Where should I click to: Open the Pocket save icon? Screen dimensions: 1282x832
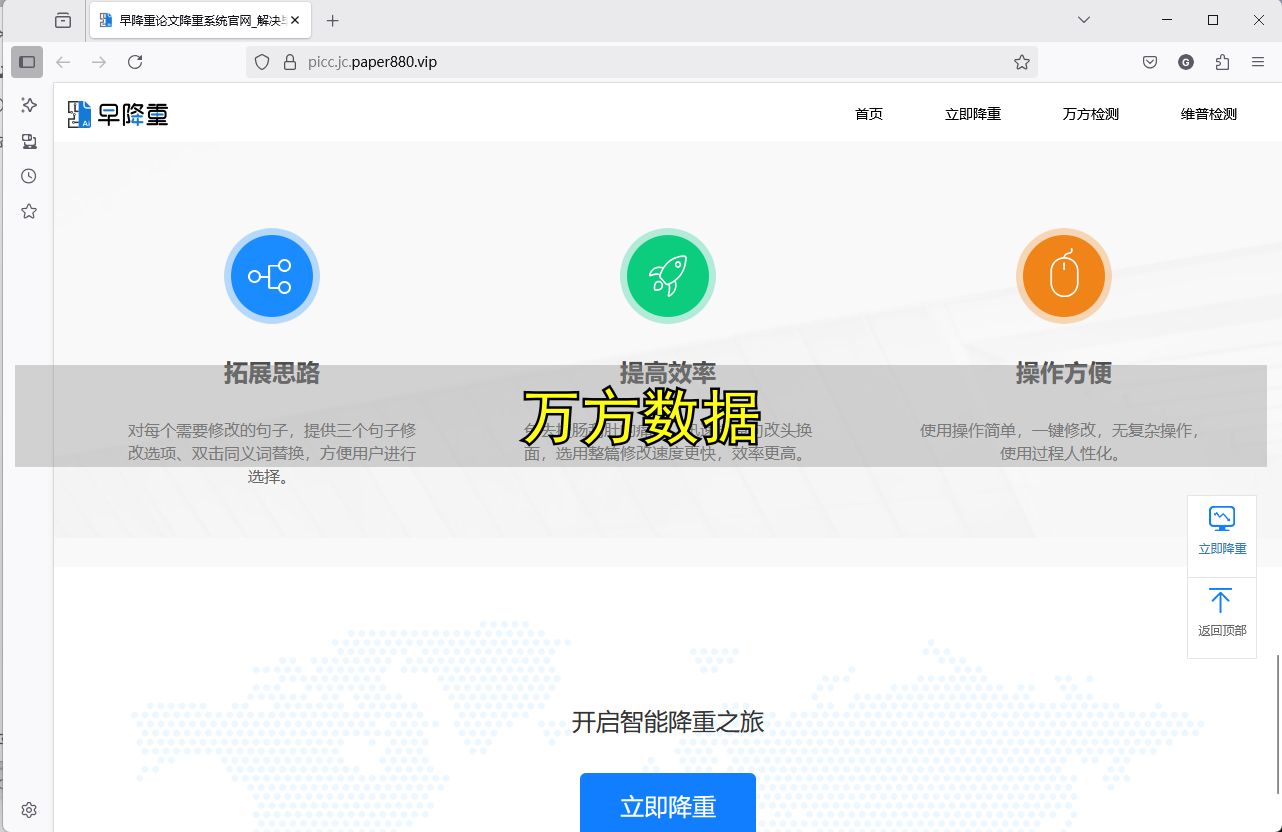pos(1150,62)
